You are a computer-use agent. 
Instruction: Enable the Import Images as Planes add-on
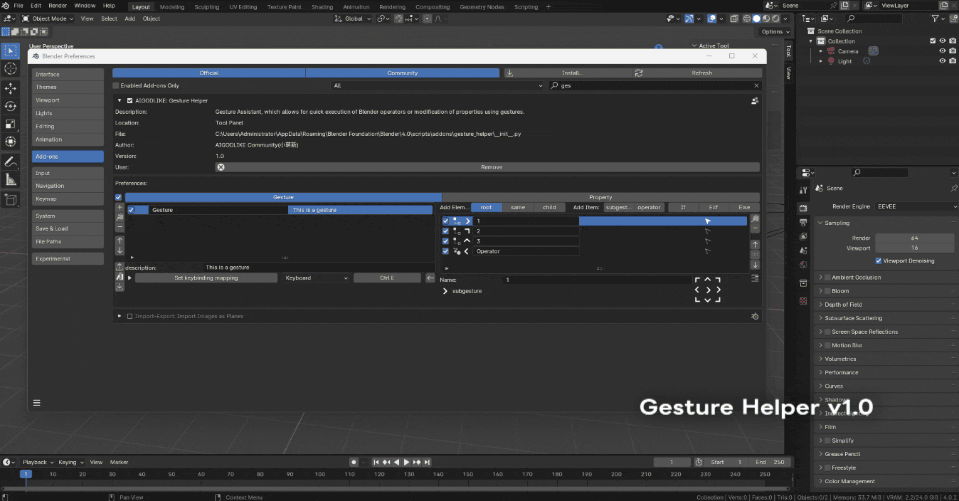point(130,316)
